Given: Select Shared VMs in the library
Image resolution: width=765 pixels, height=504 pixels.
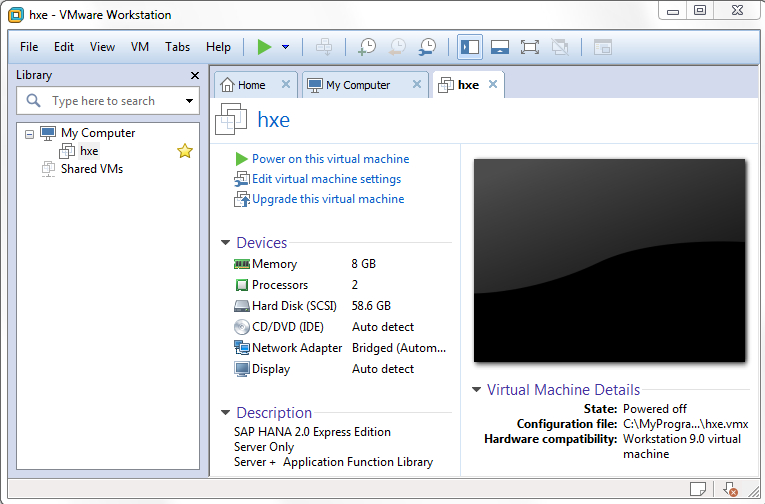Looking at the screenshot, I should click(92, 169).
